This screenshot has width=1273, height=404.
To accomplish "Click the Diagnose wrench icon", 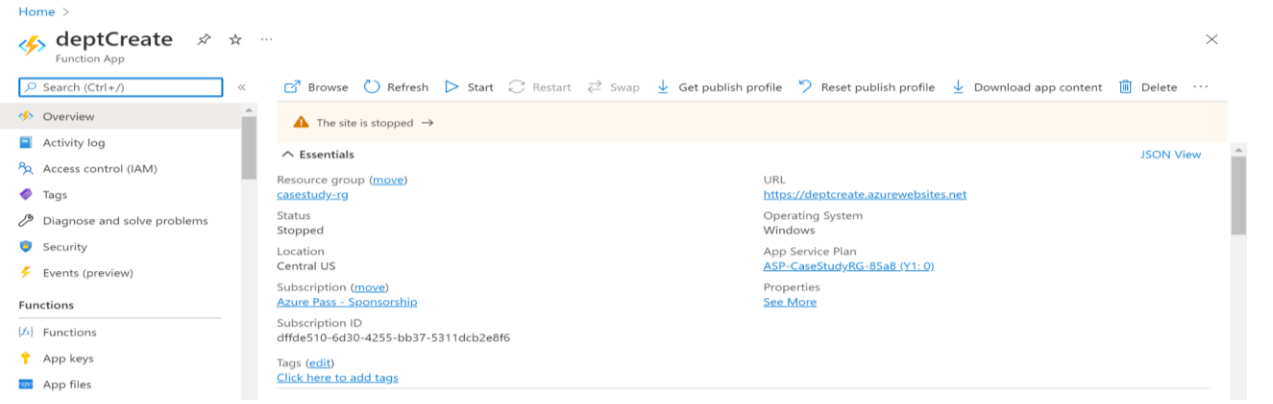I will coord(26,221).
